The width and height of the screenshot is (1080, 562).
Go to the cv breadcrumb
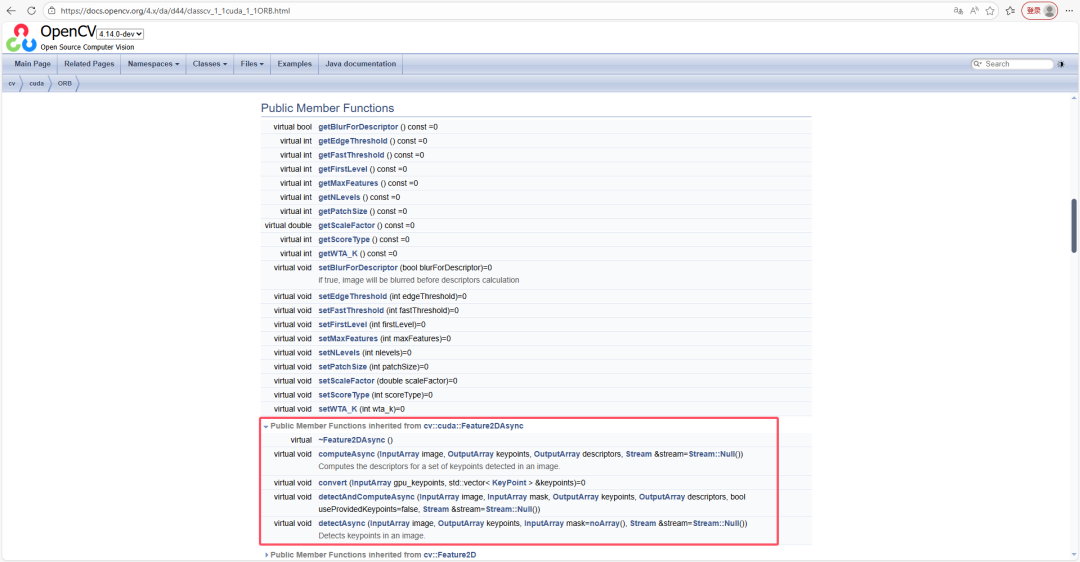pos(12,83)
